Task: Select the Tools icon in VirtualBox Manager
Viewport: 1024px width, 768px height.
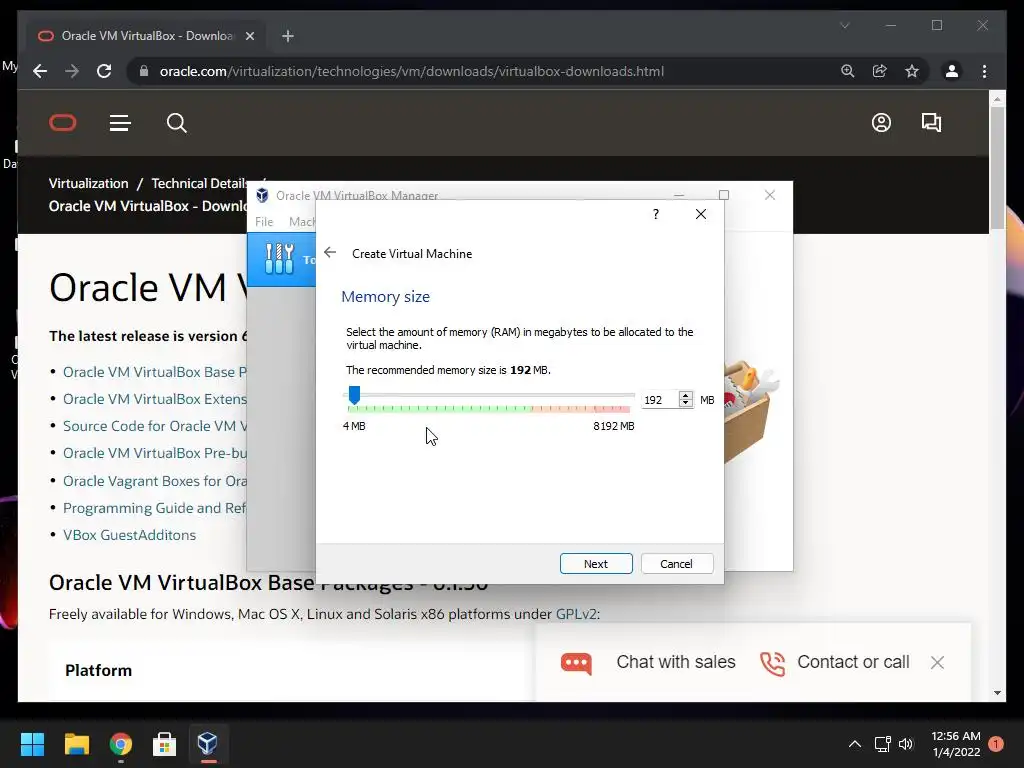Action: click(280, 259)
